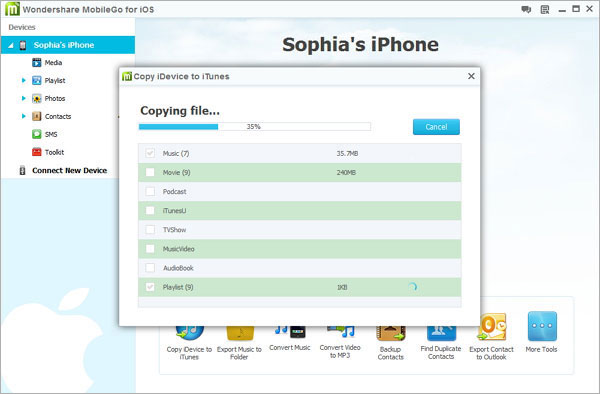Select the Photos sunflower icon
The image size is (600, 394).
point(37,98)
